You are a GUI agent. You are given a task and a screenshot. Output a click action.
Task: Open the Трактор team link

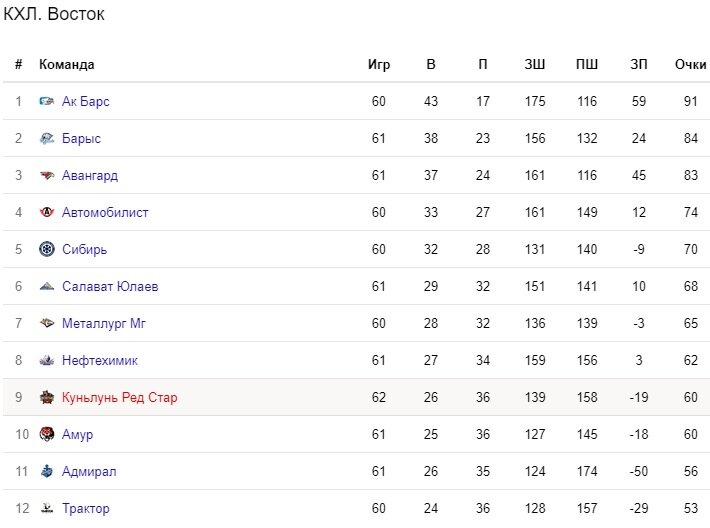point(86,509)
